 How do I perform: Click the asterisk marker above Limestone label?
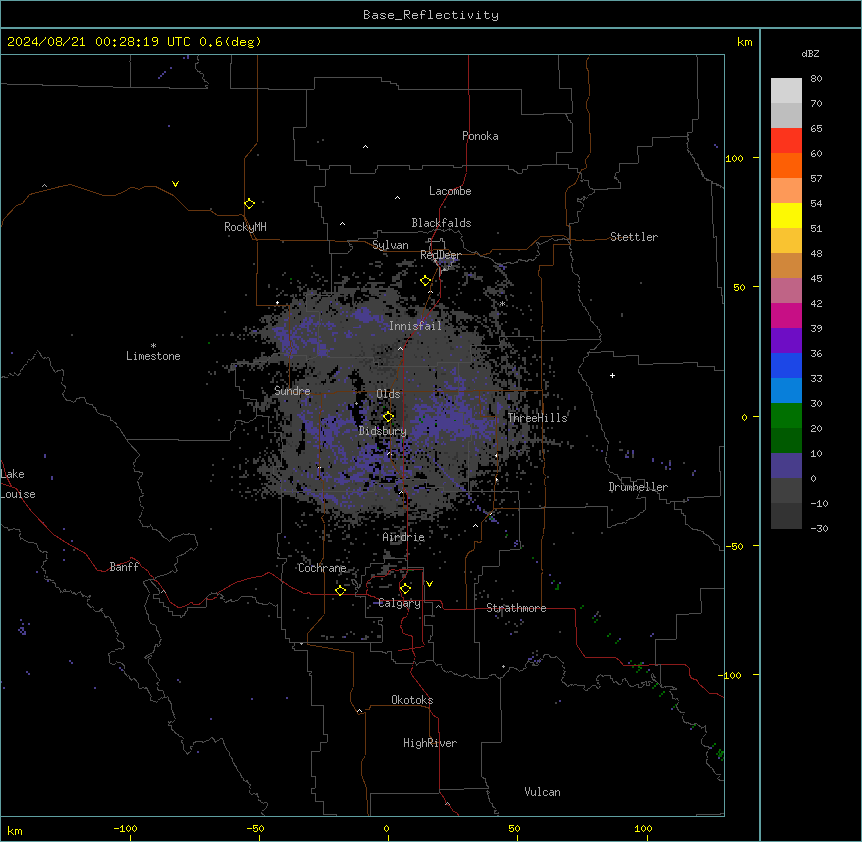[153, 346]
